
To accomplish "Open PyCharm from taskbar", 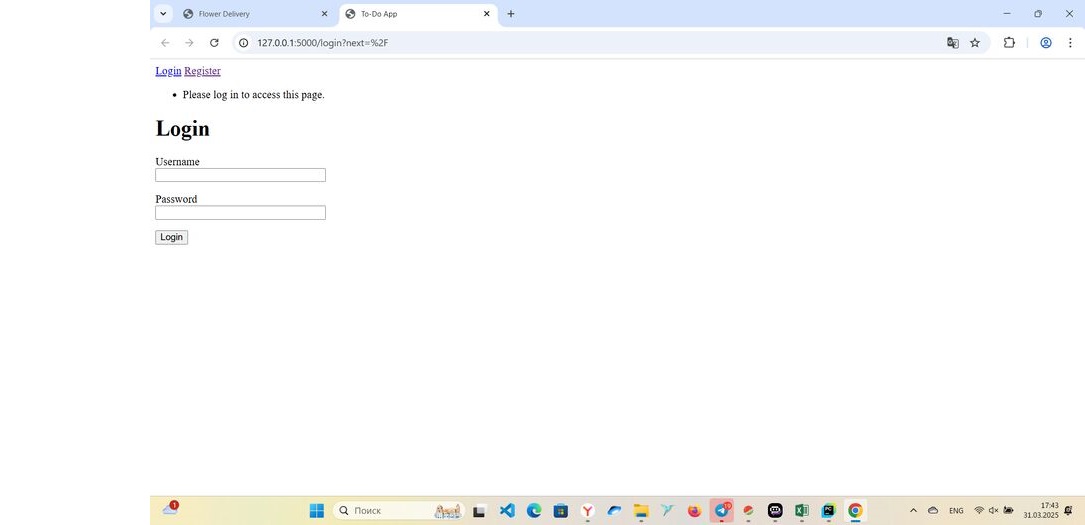I will tap(828, 510).
